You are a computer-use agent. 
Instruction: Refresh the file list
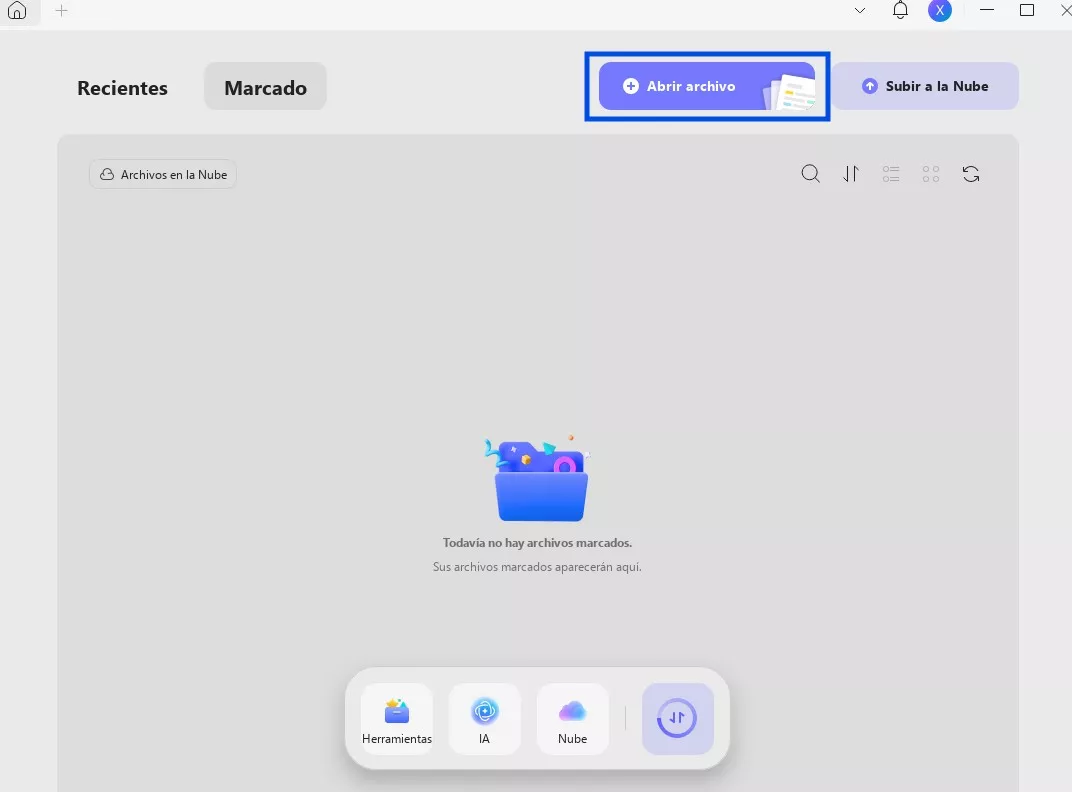pyautogui.click(x=971, y=174)
